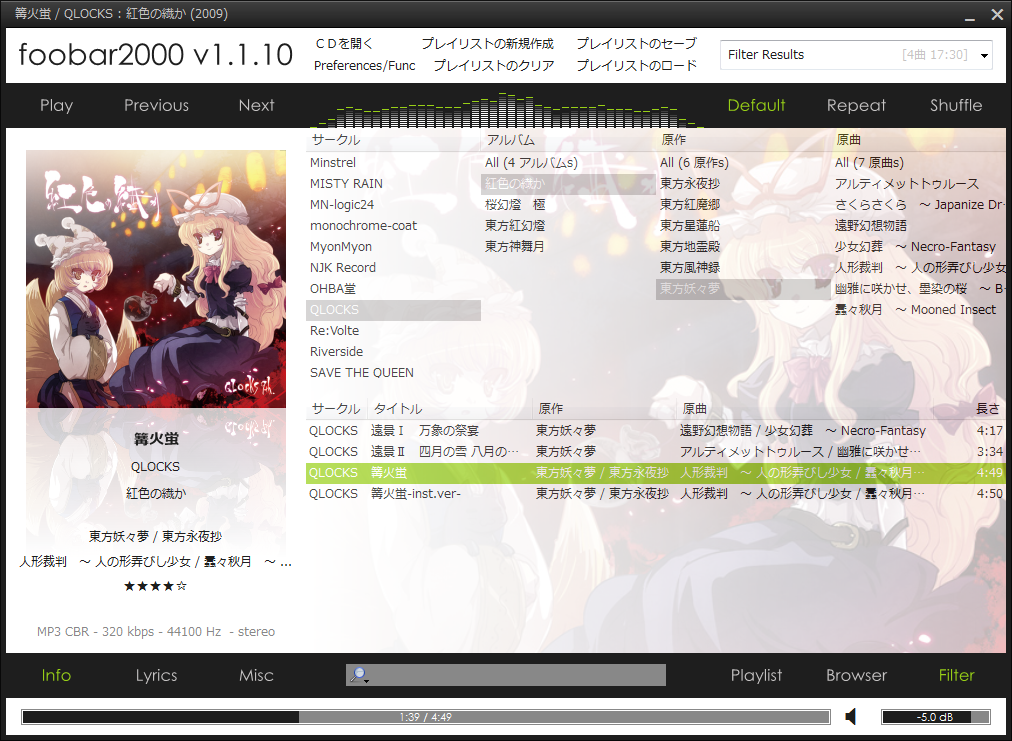Select track 篝火蛍-inst.ver-
Screen dimensions: 1012x741
coord(654,493)
